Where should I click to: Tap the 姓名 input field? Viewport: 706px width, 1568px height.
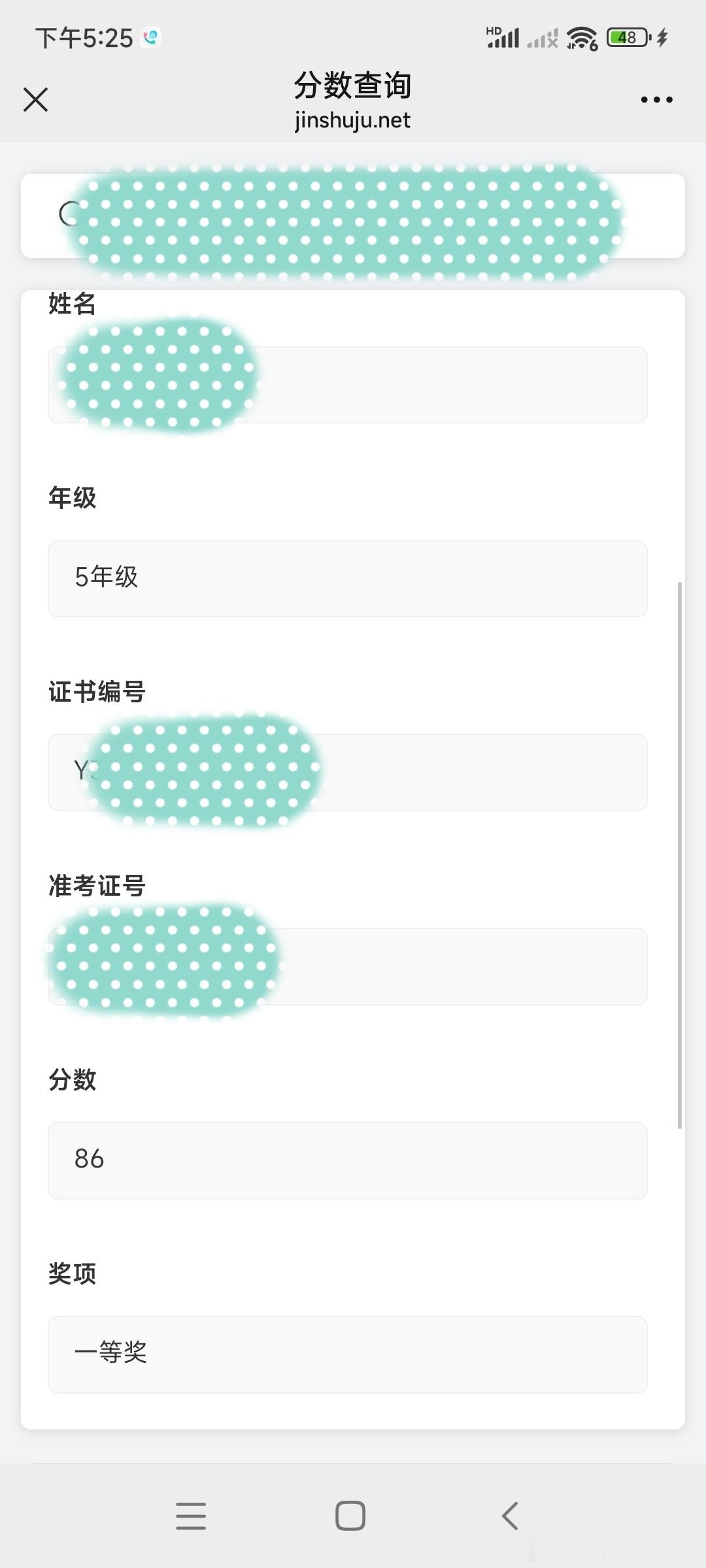pyautogui.click(x=348, y=385)
